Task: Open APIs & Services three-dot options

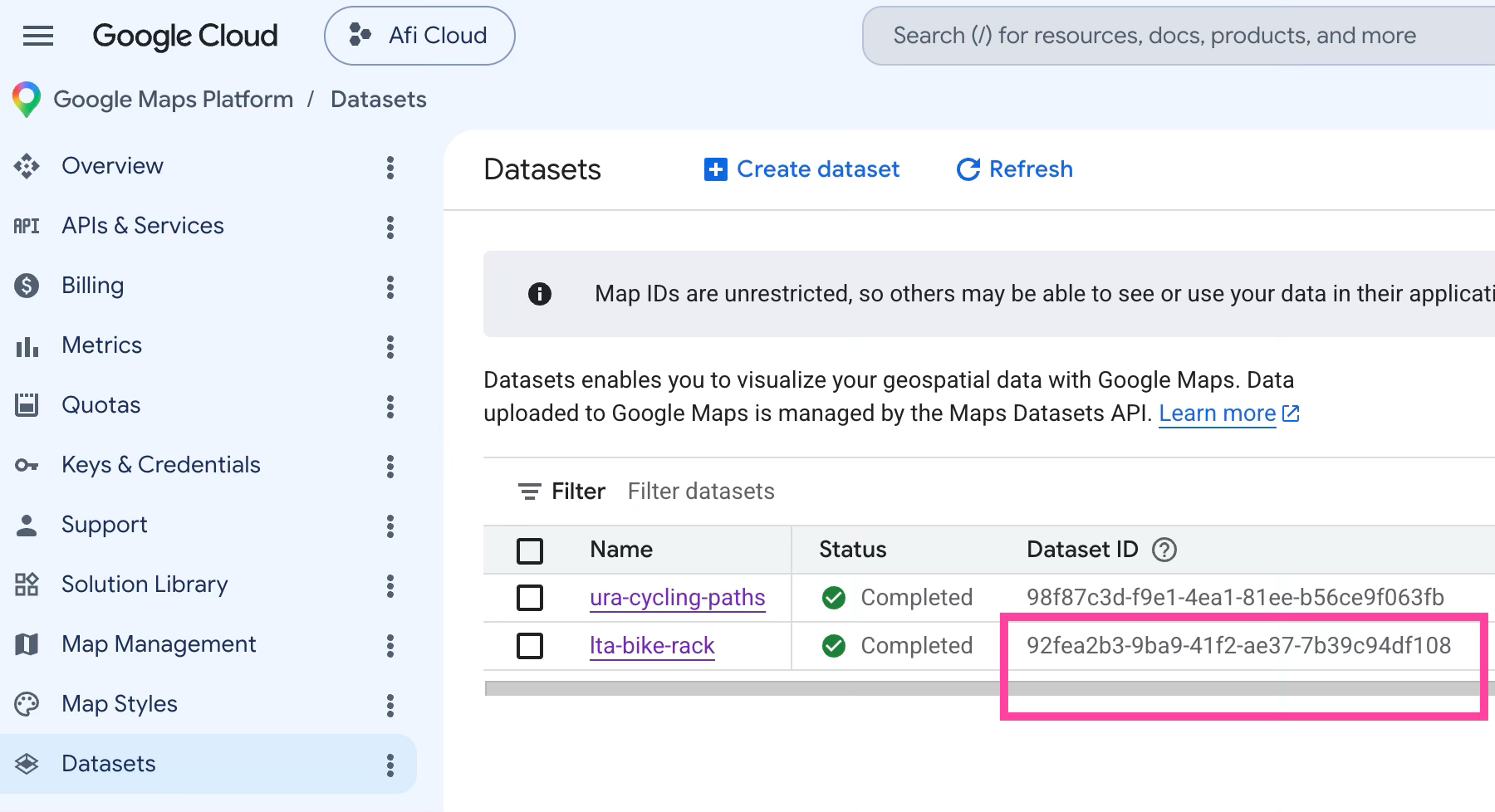Action: coord(390,227)
